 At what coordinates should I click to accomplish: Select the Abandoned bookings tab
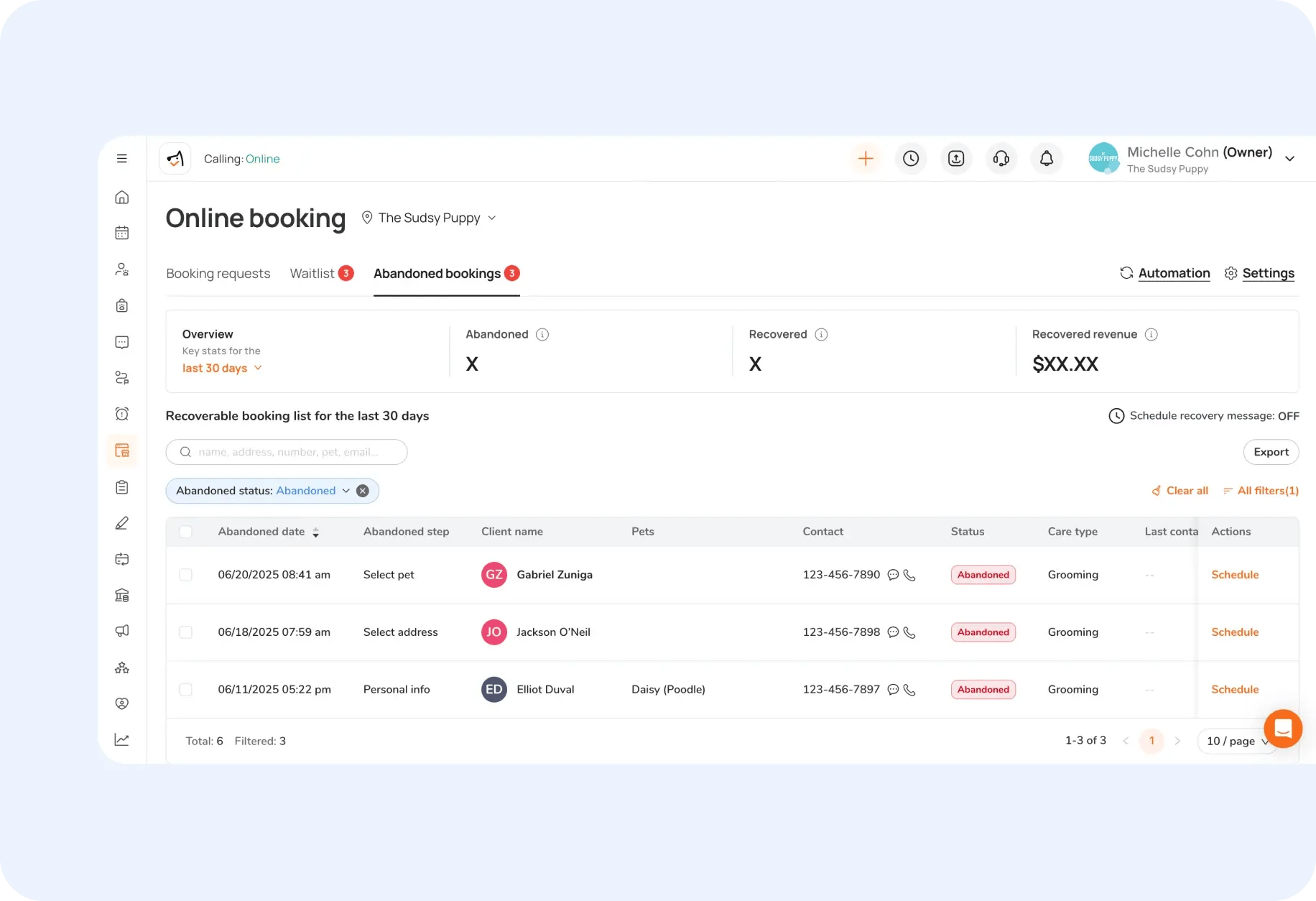click(446, 274)
